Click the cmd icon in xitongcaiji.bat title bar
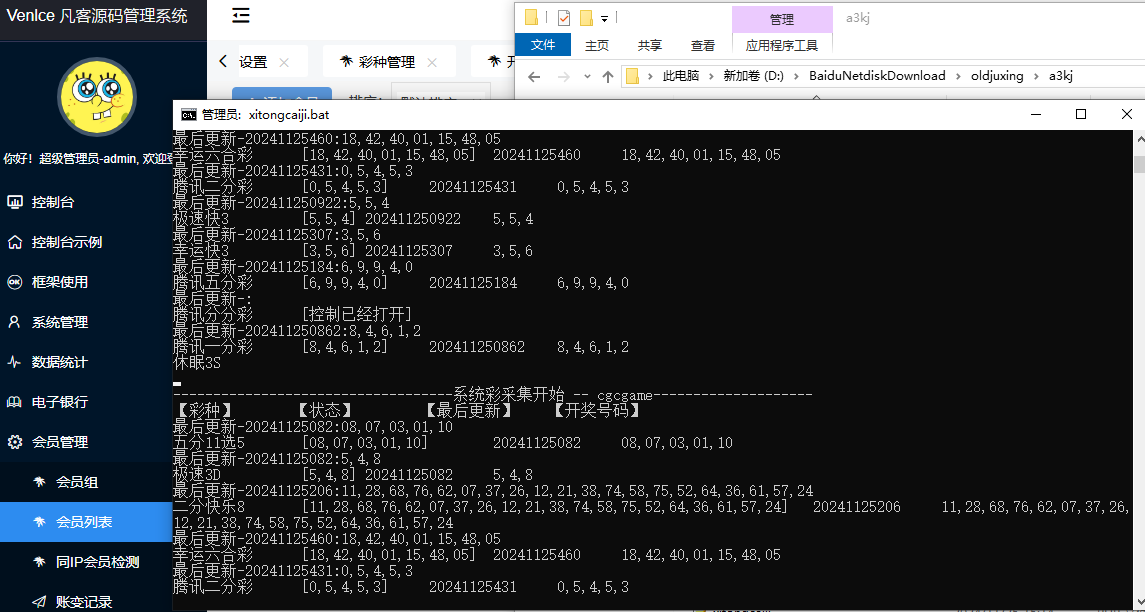 pyautogui.click(x=189, y=114)
